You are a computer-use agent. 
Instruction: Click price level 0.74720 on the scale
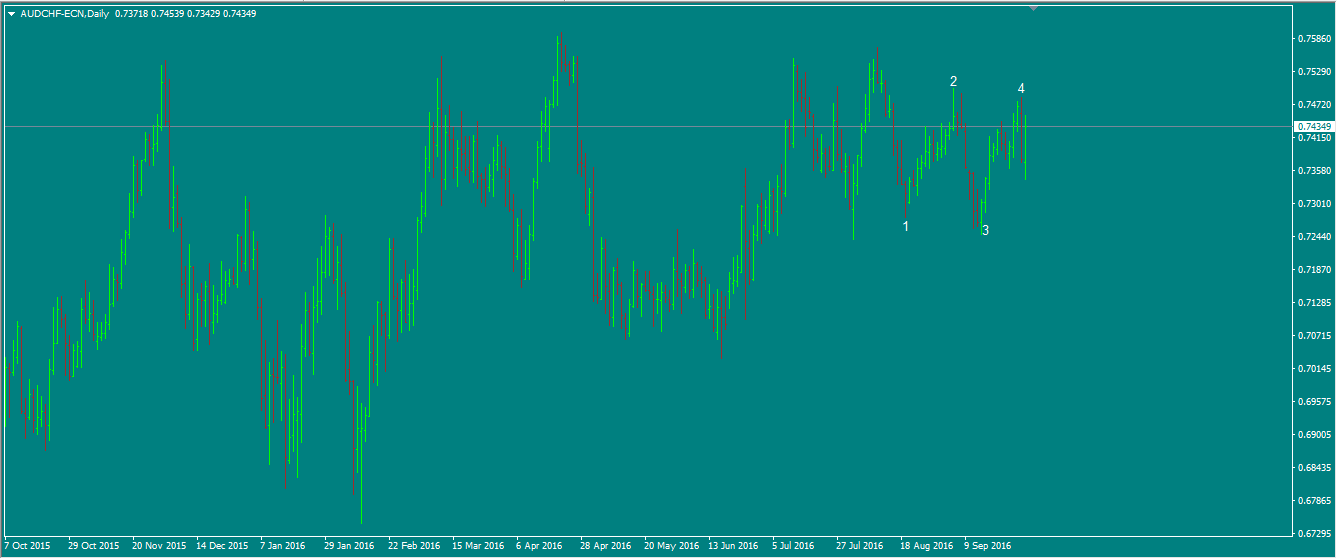1313,105
